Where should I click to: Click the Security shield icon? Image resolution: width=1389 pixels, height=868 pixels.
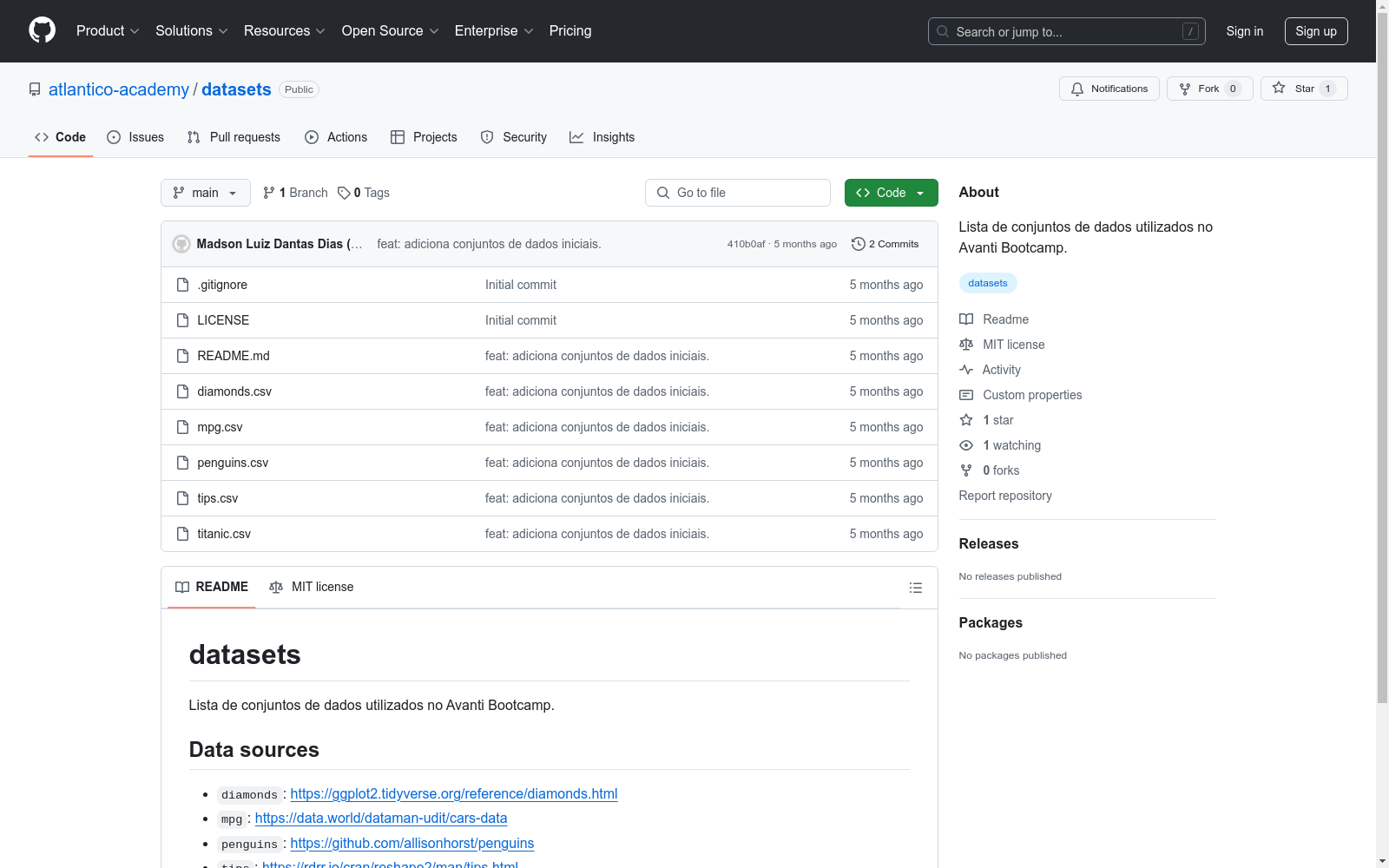click(x=487, y=137)
